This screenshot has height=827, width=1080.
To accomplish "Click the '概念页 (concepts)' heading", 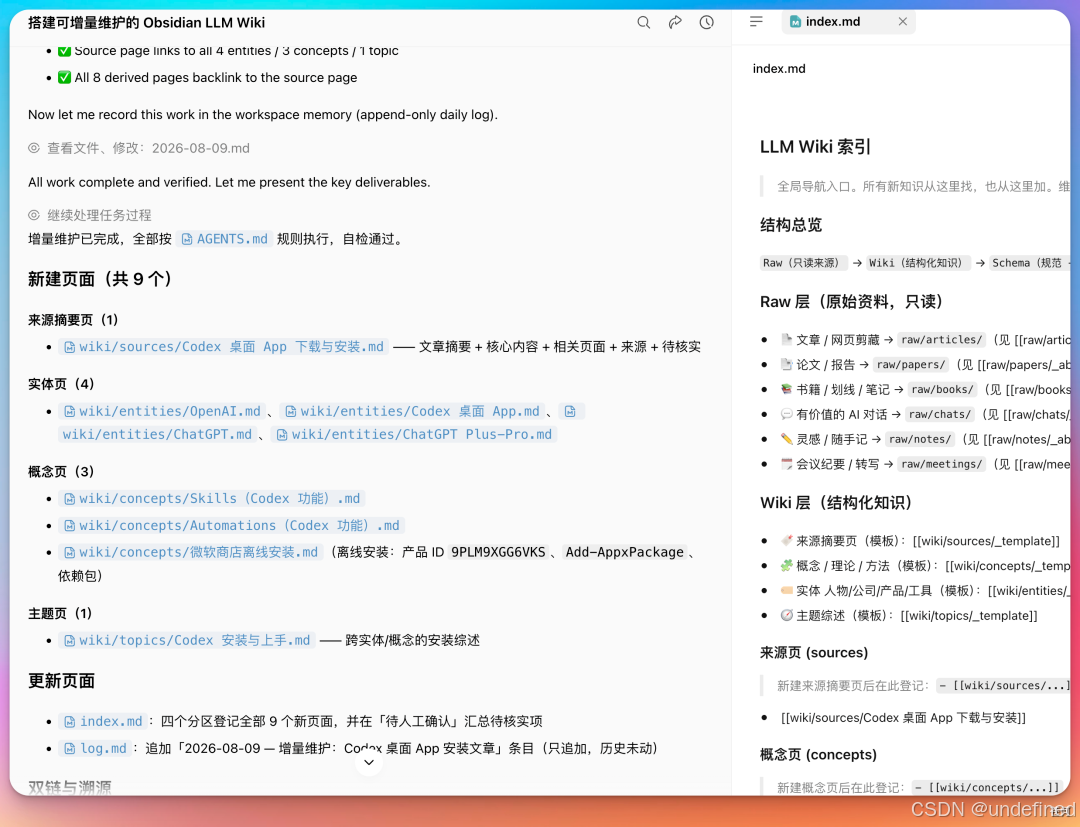I will [x=818, y=755].
